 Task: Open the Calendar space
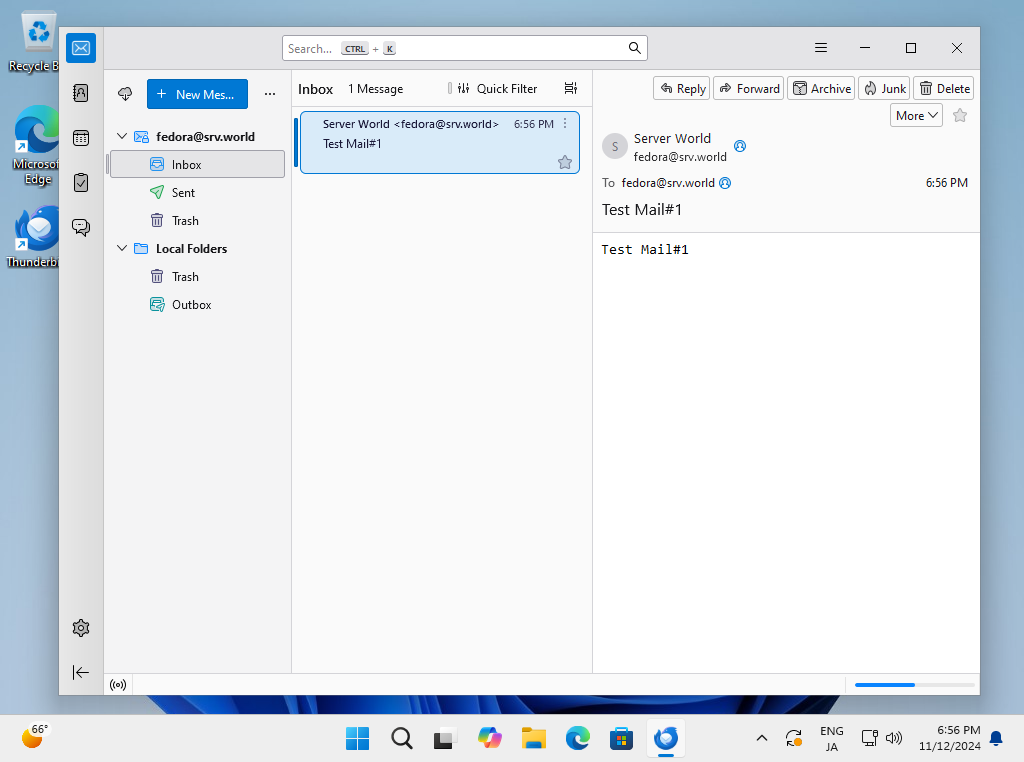[81, 137]
